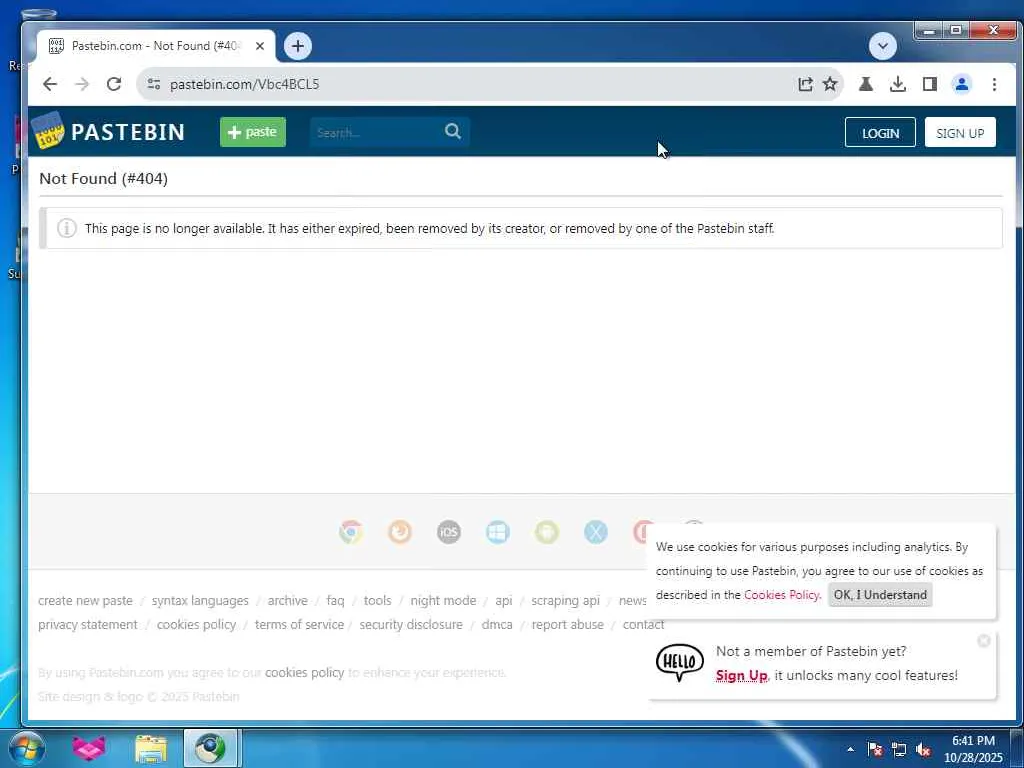Open the X-shaped app icon in footer
1024x768 pixels.
pos(596,532)
